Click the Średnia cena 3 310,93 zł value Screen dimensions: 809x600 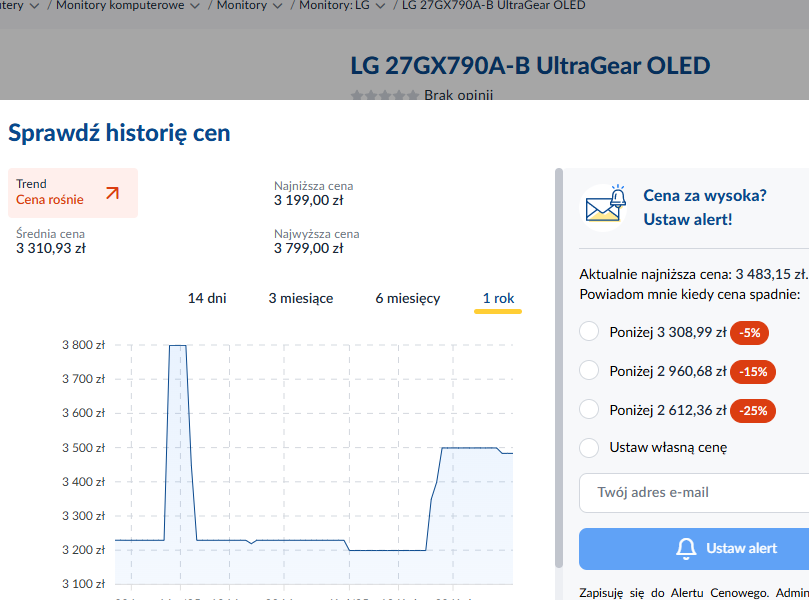(x=51, y=249)
